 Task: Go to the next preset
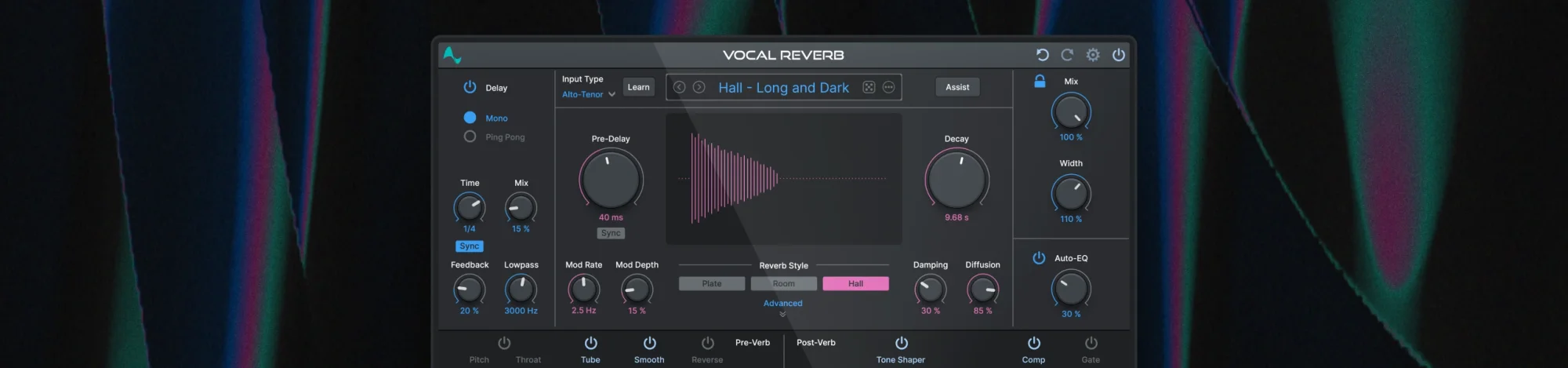(699, 87)
